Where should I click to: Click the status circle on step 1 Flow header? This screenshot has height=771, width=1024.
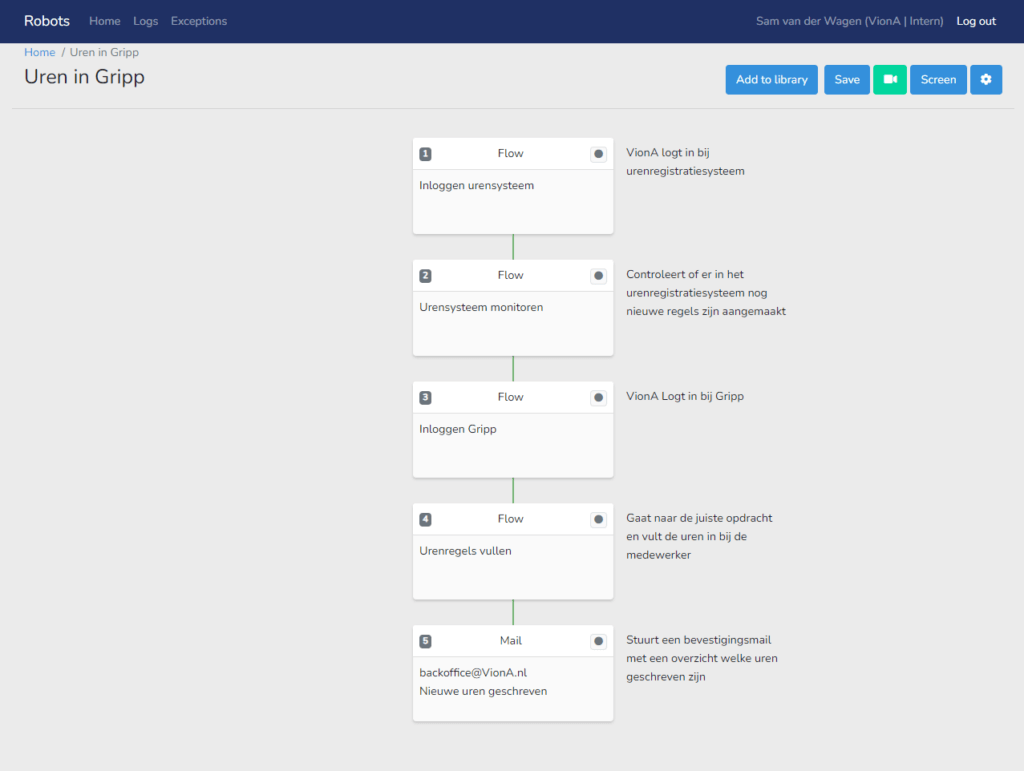coord(598,154)
